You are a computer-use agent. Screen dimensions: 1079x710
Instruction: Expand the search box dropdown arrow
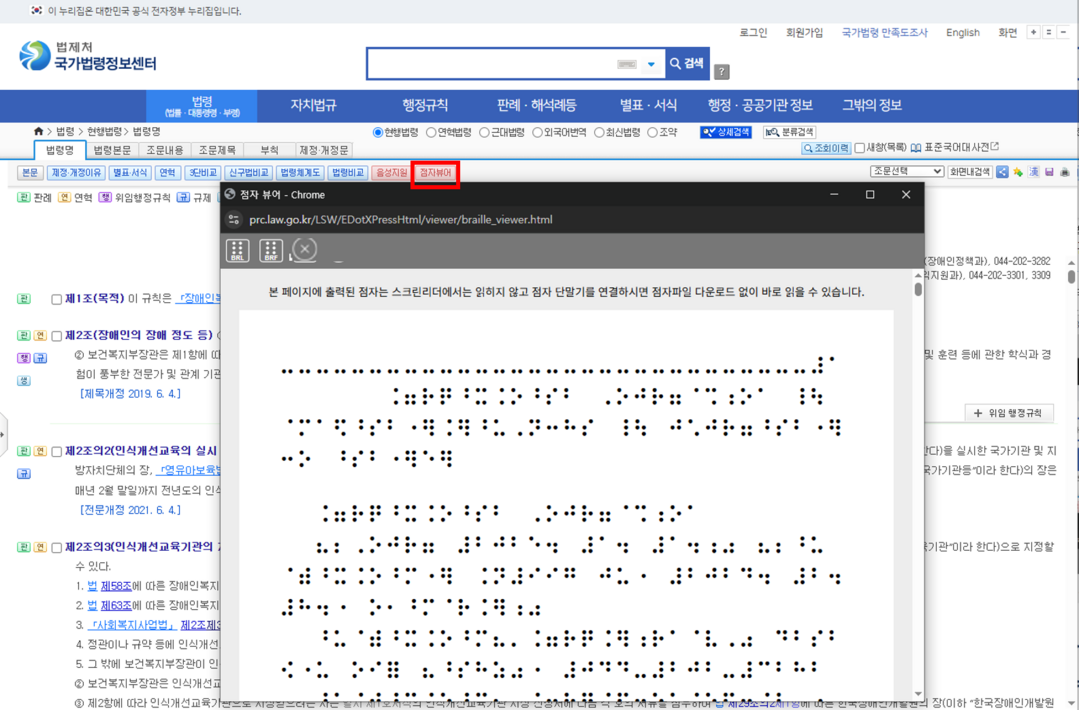651,64
